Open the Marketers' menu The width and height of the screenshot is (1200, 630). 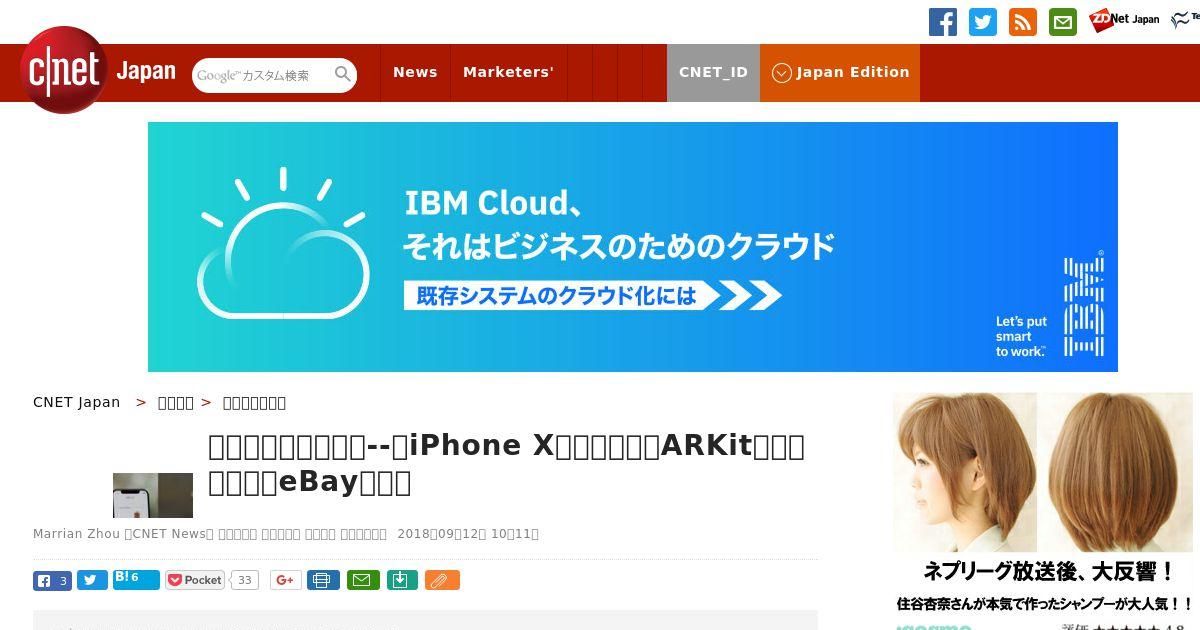tap(508, 72)
